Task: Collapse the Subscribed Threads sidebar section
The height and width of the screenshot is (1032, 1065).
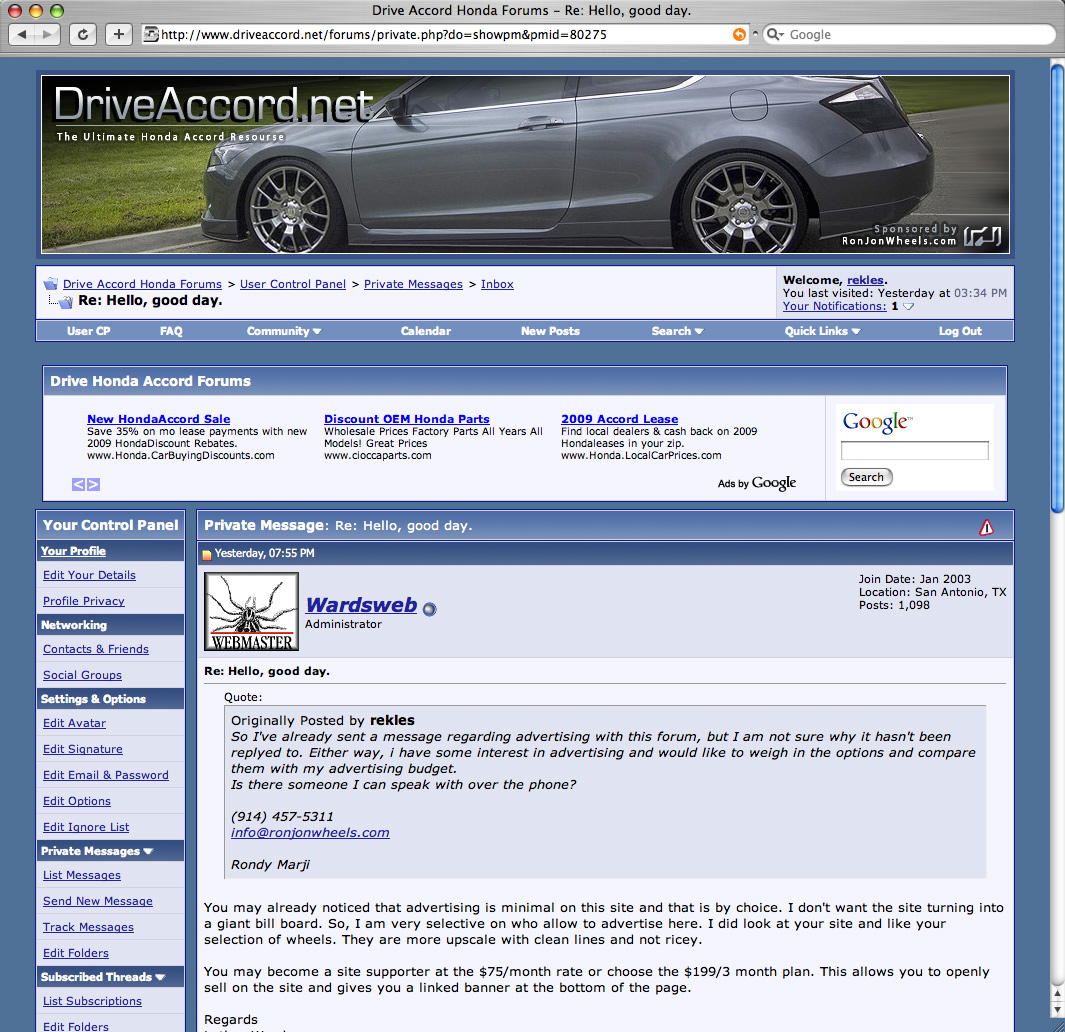Action: 160,977
